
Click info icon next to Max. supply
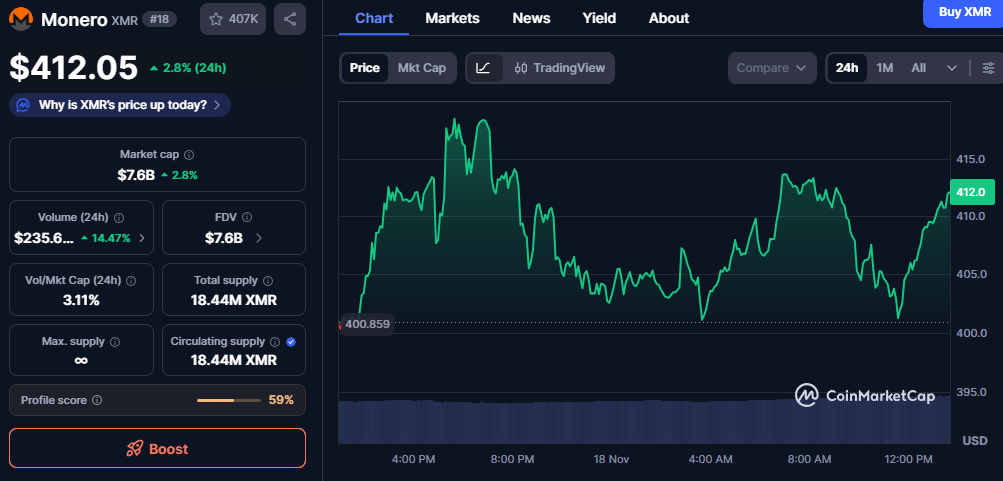115,342
